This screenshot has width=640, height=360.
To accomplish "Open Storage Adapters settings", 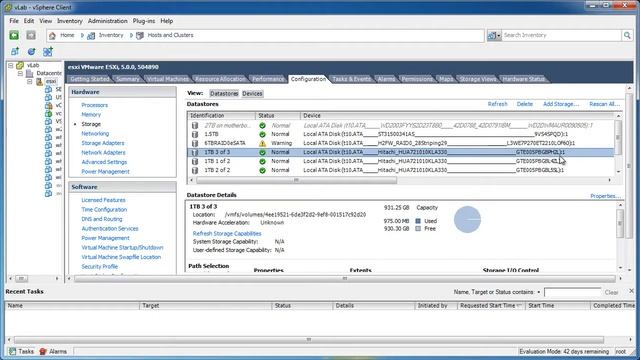I will pos(102,143).
